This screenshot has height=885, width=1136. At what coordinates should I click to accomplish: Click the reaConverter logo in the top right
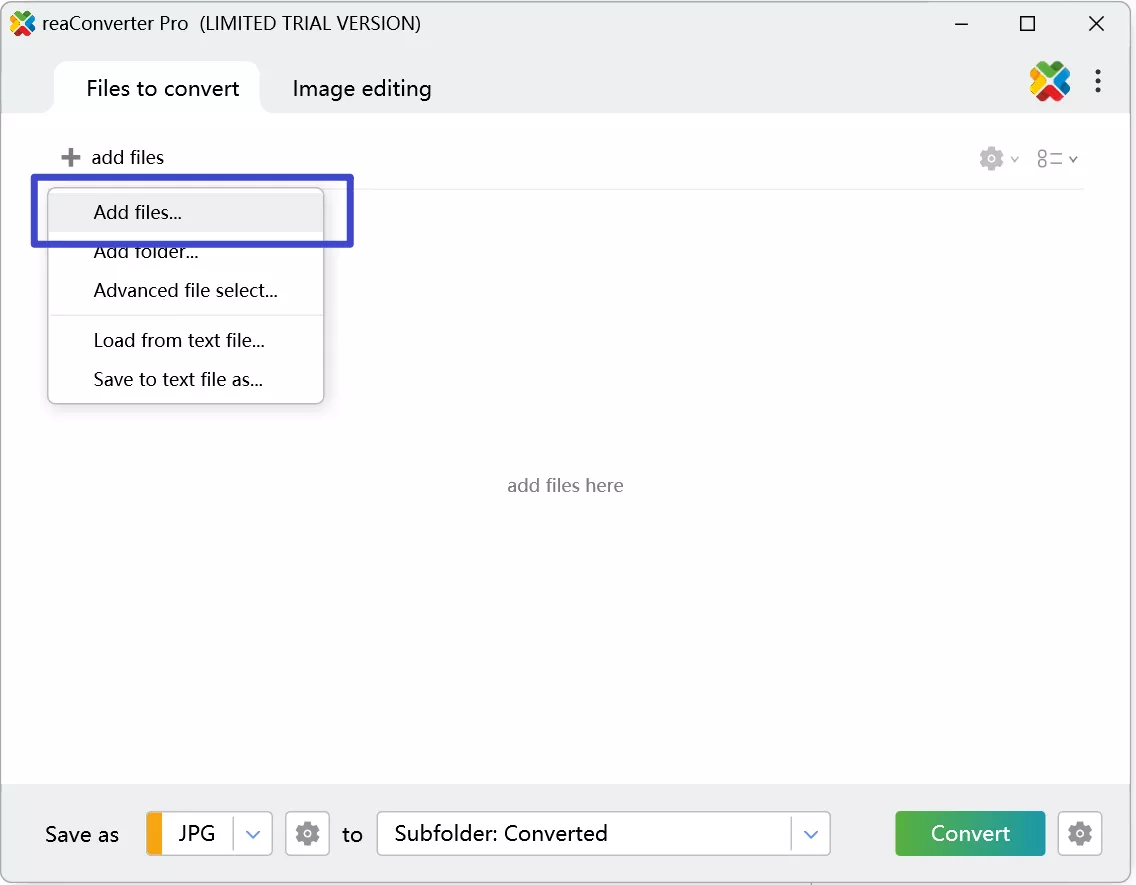(1049, 81)
